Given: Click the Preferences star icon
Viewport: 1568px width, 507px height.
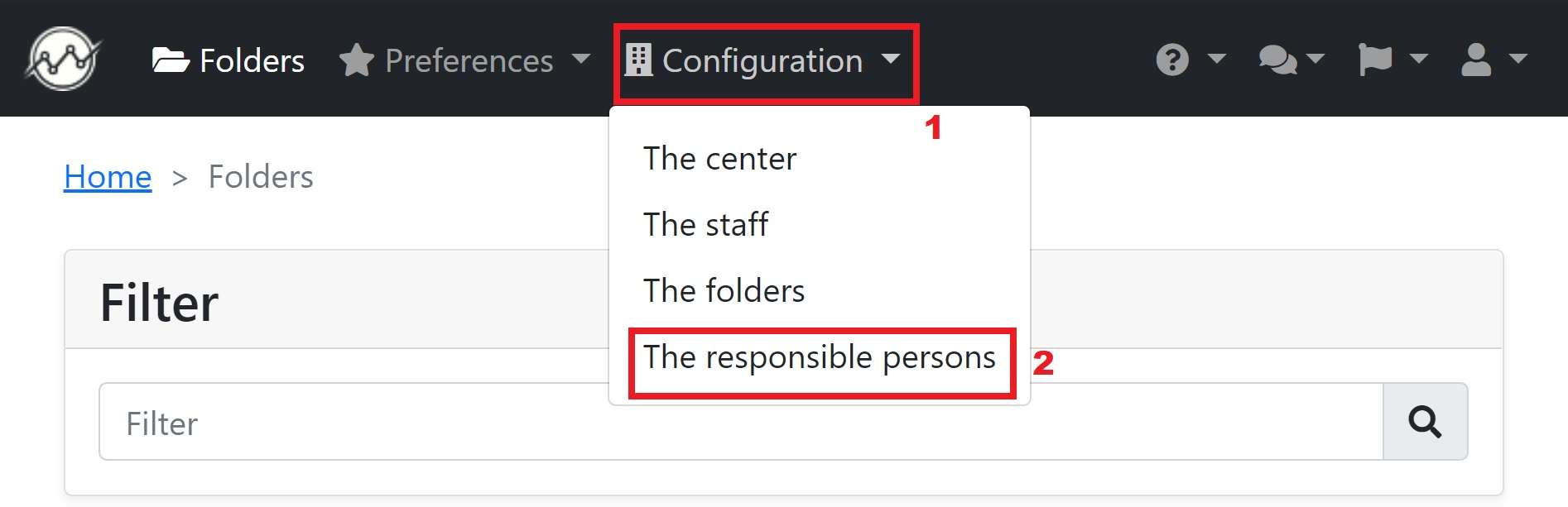Looking at the screenshot, I should [357, 60].
